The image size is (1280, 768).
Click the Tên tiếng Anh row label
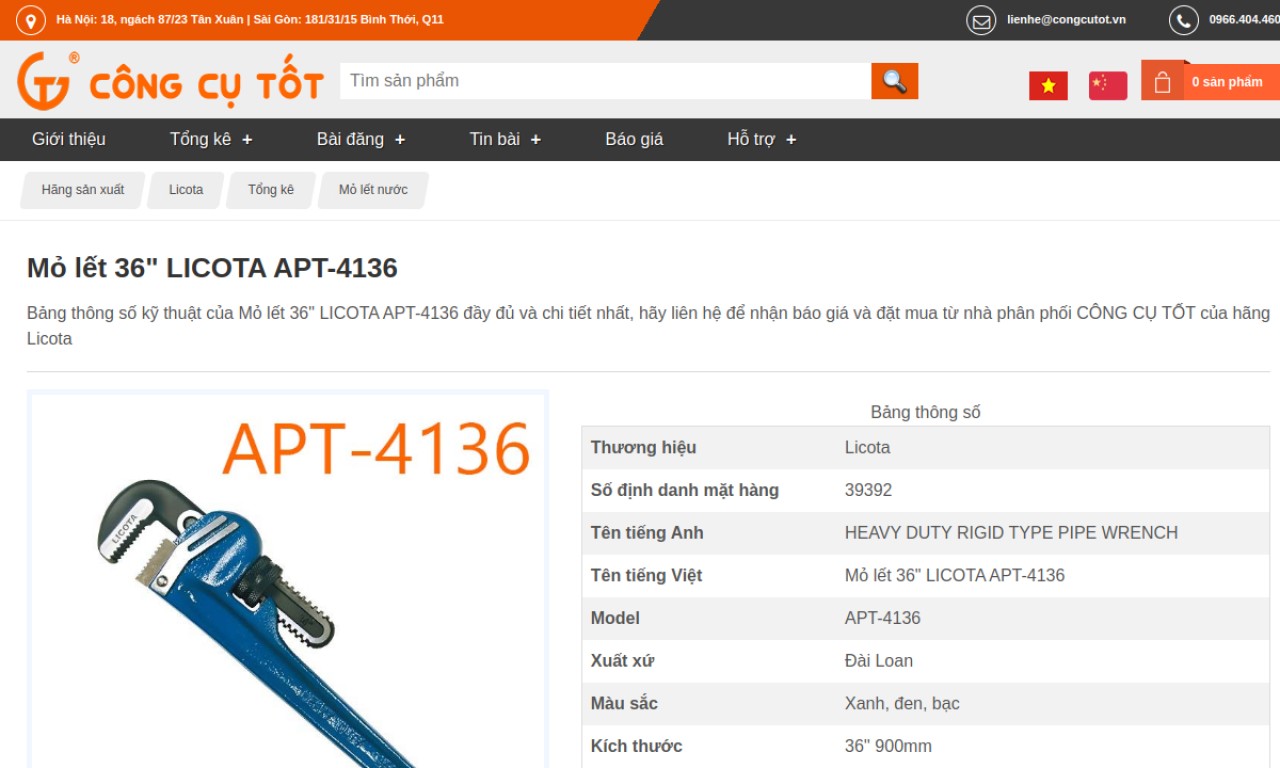(x=647, y=533)
